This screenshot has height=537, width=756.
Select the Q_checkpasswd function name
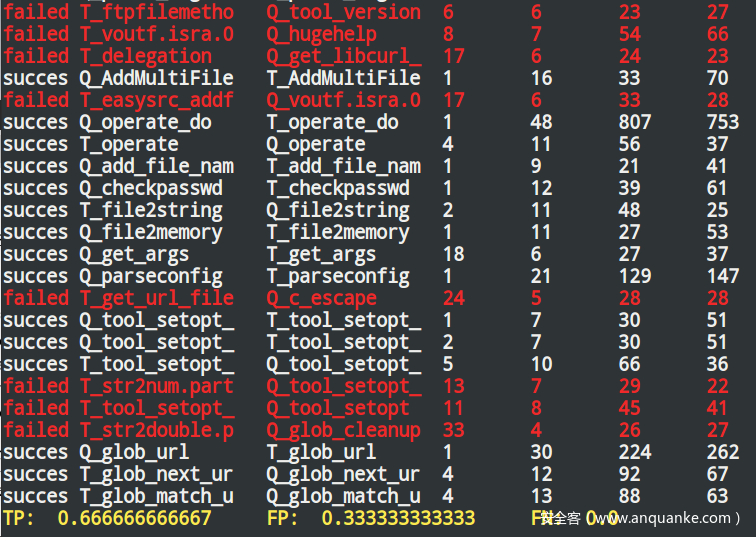[x=151, y=188]
